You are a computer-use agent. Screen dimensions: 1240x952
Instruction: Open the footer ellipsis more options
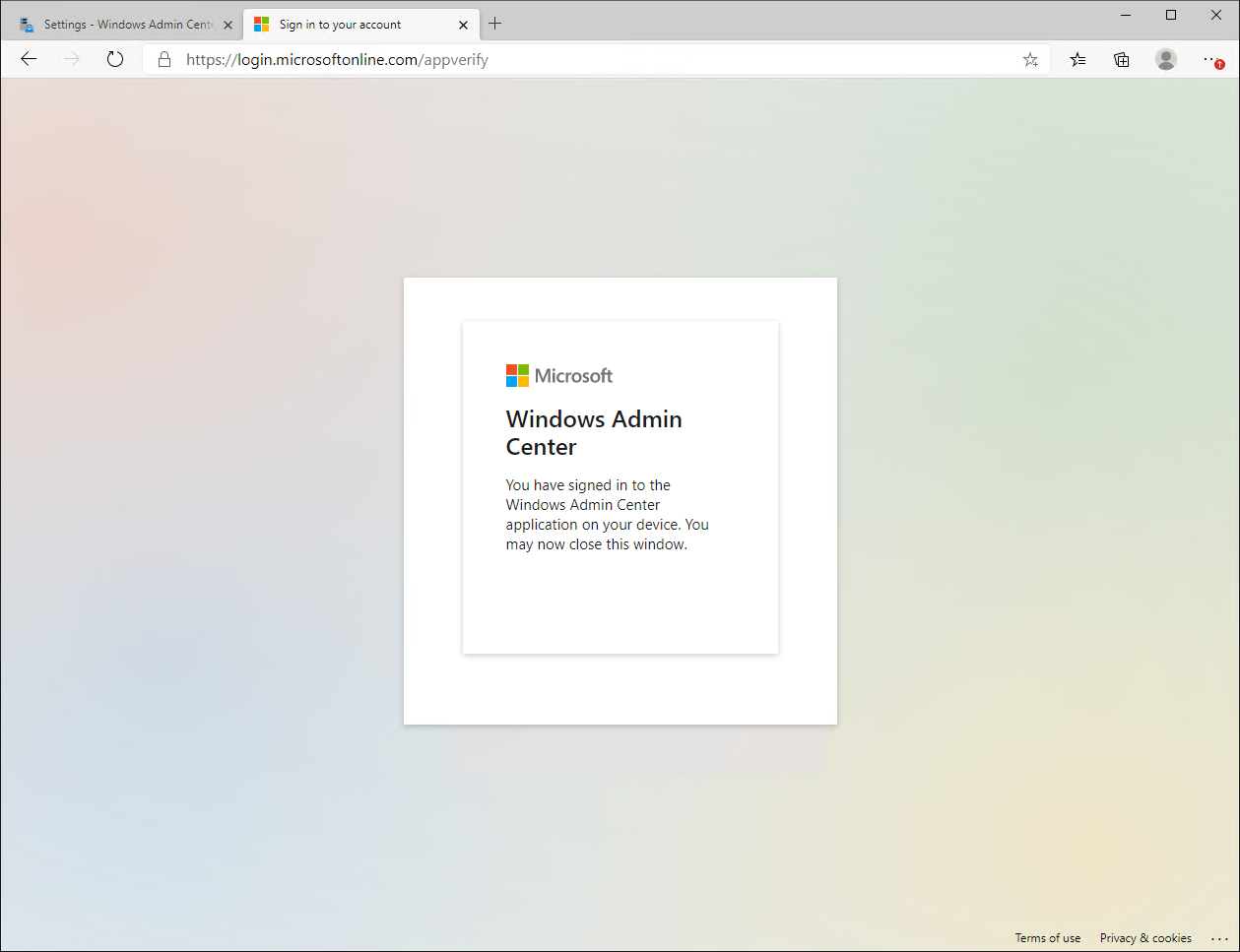(1219, 938)
